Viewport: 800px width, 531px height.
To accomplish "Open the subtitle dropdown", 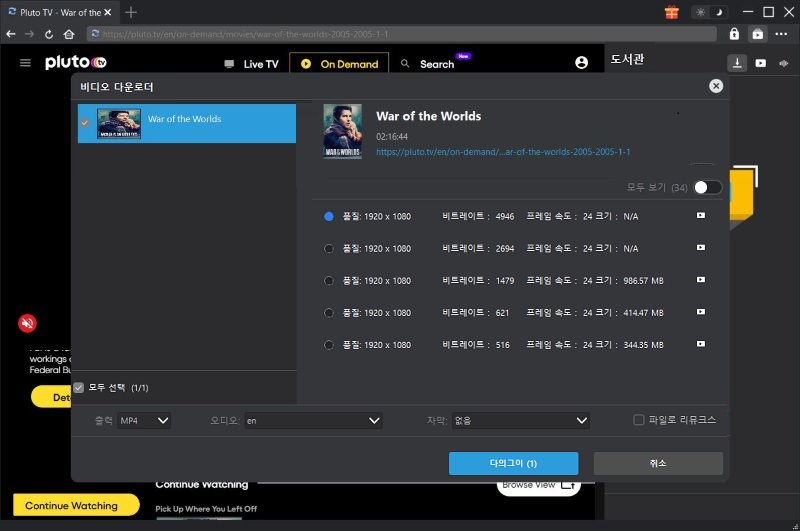I will [x=520, y=421].
